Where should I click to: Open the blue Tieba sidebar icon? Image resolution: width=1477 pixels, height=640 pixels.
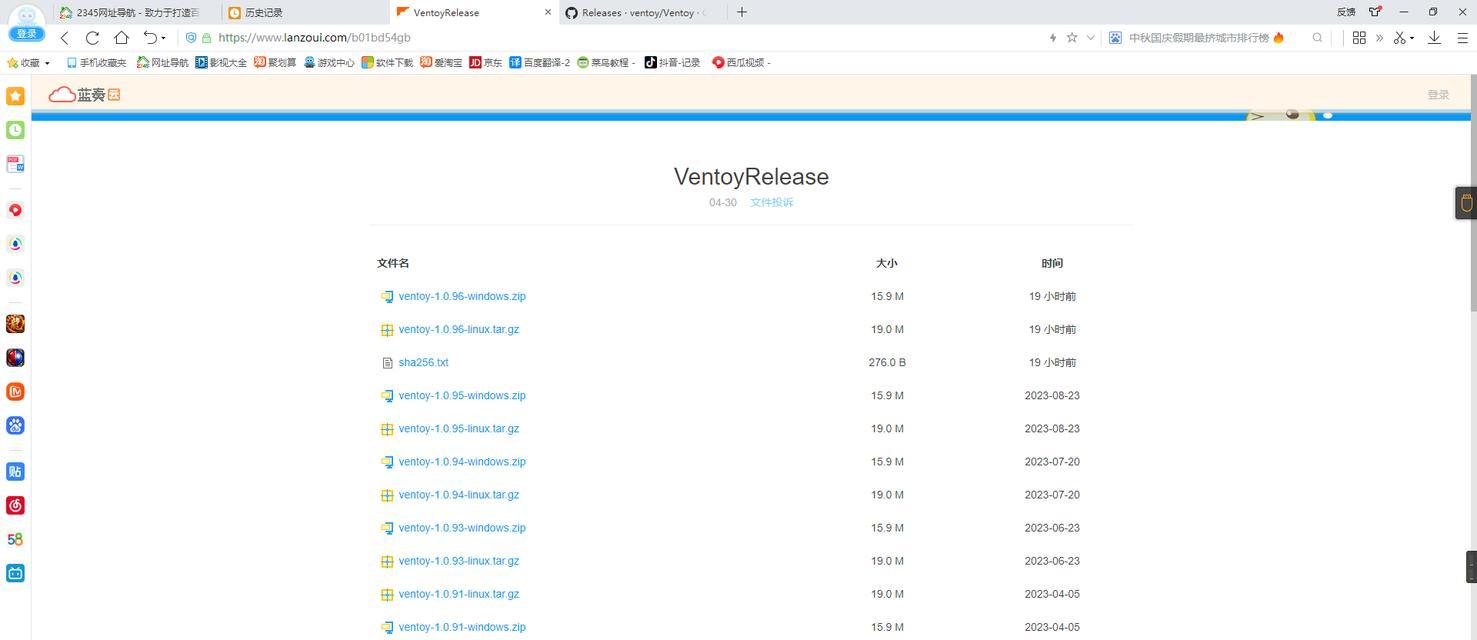tap(15, 472)
